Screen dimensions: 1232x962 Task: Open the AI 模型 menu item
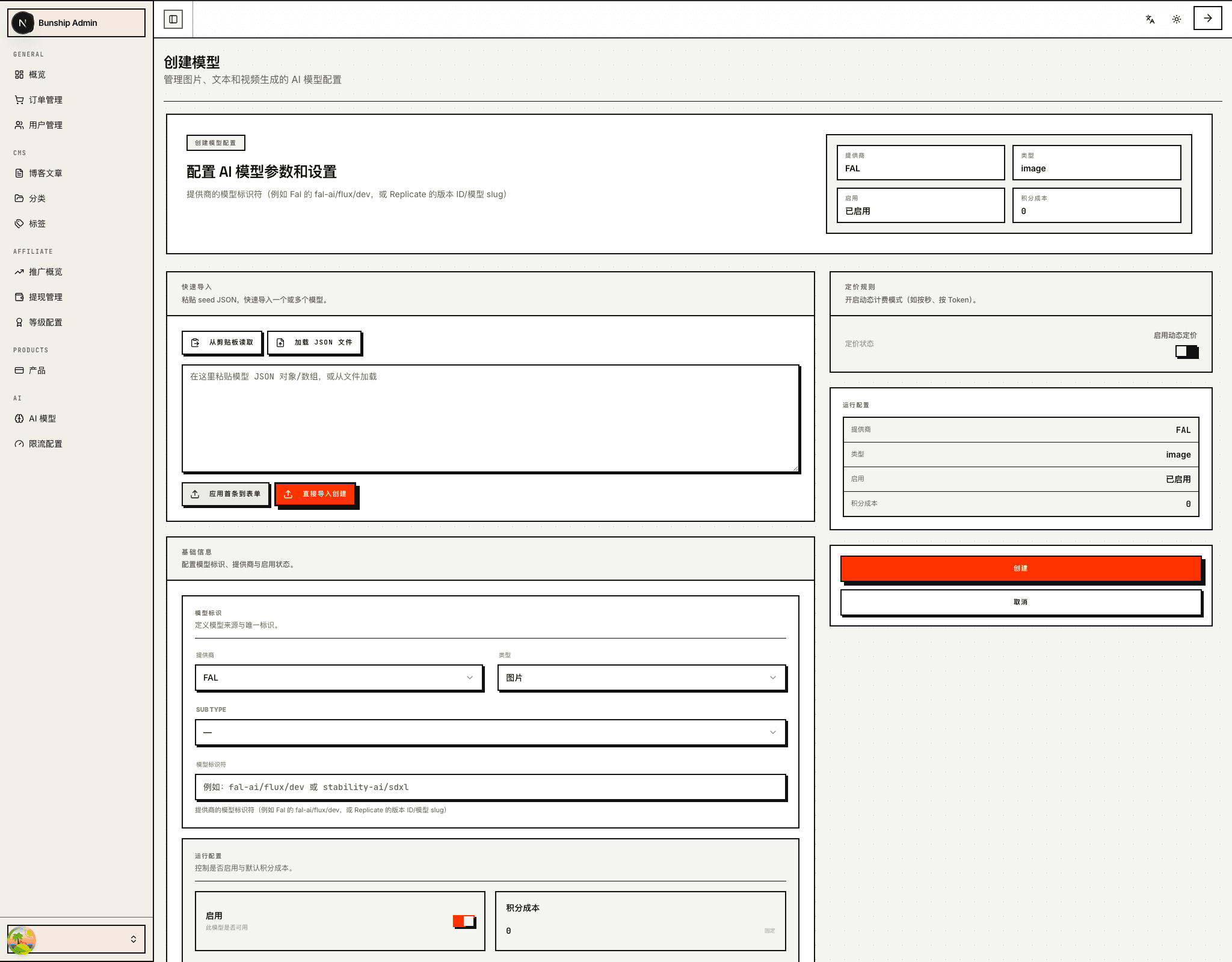coord(42,418)
